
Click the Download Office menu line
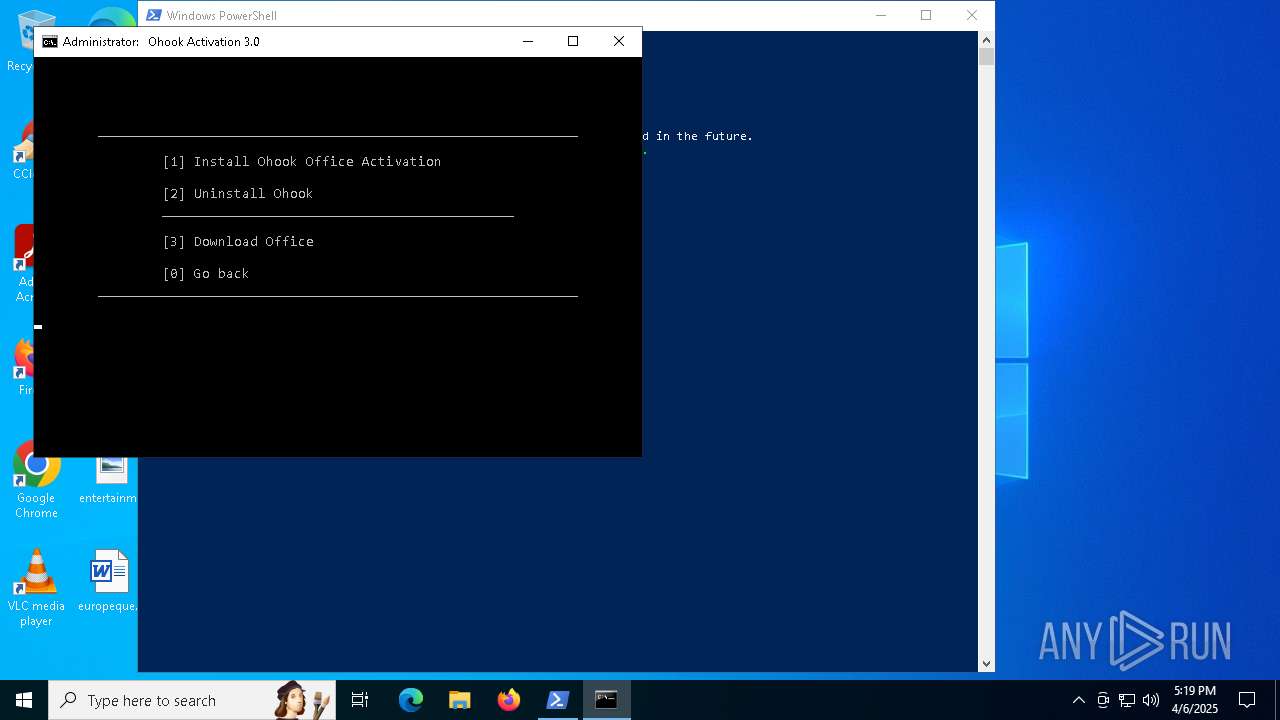[x=238, y=241]
